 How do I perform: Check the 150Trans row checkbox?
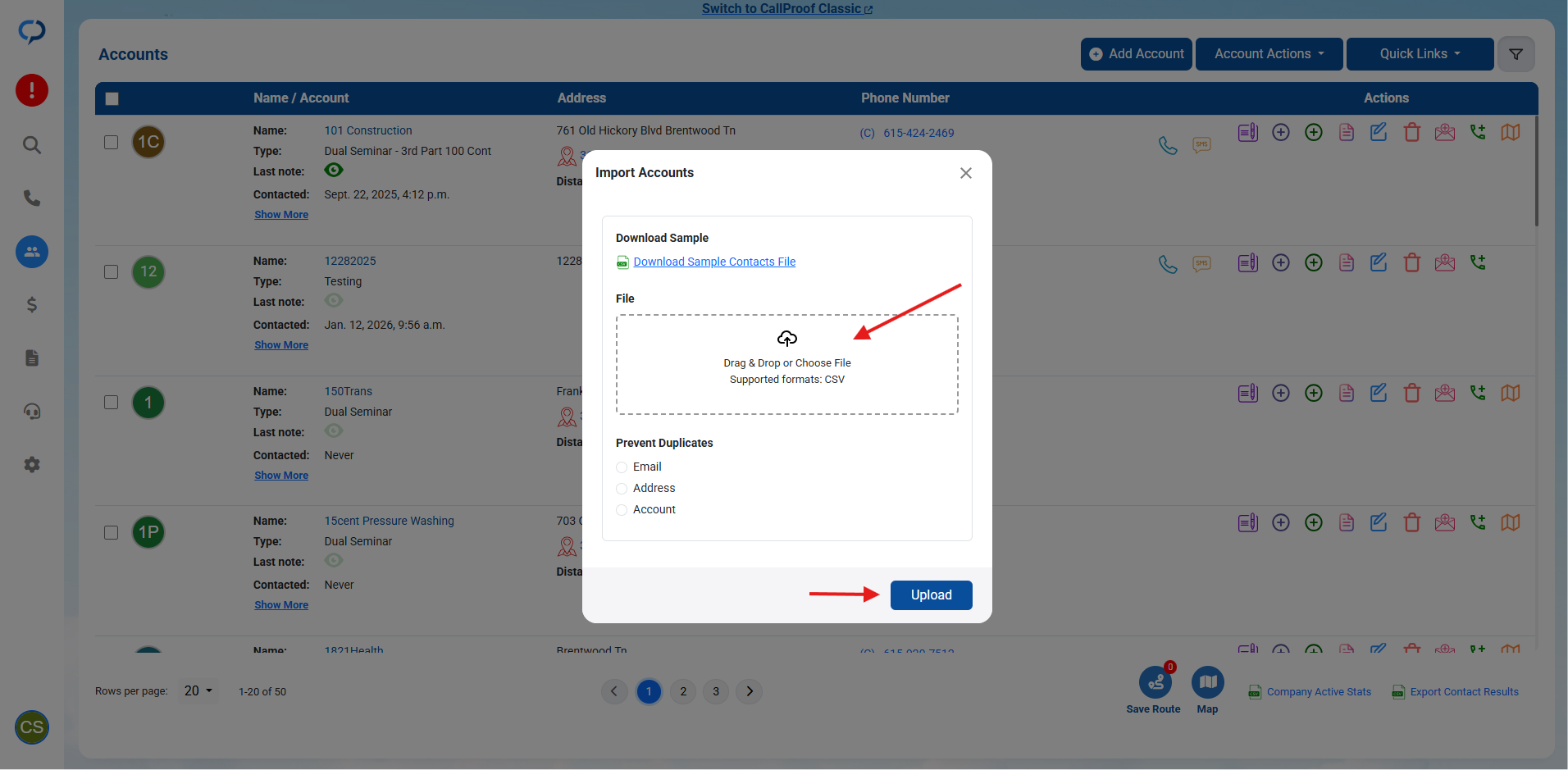click(x=112, y=403)
